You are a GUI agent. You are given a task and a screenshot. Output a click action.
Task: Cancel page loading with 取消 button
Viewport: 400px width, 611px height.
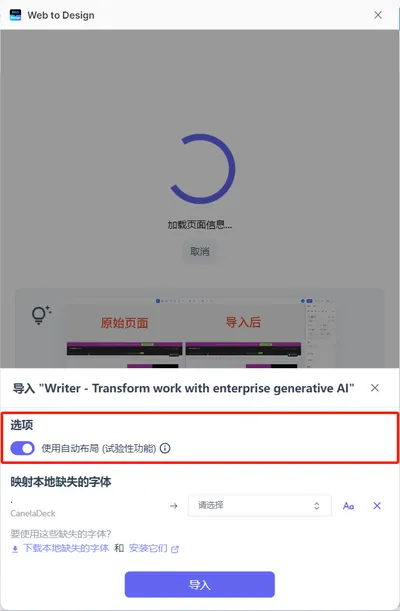[200, 252]
